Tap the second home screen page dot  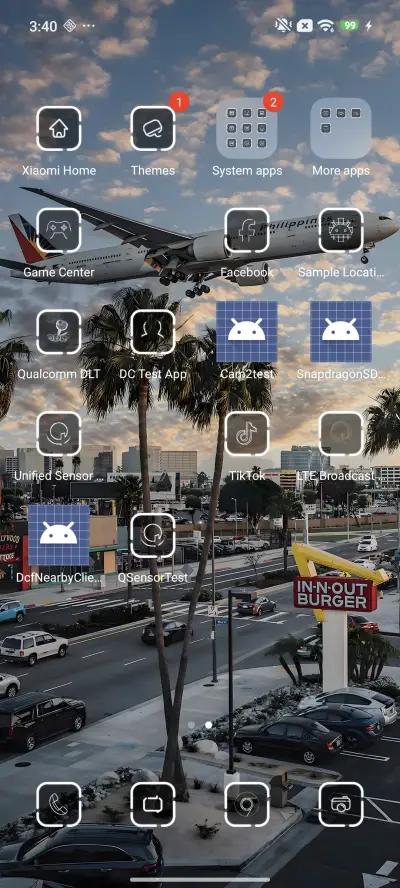click(x=208, y=725)
